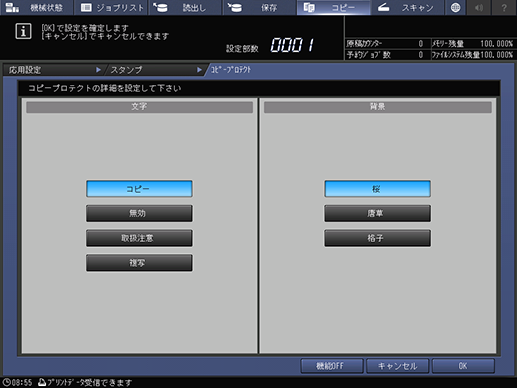The width and height of the screenshot is (517, 388).
Task: Click the arrow after 応用設定
Action: coord(98,70)
